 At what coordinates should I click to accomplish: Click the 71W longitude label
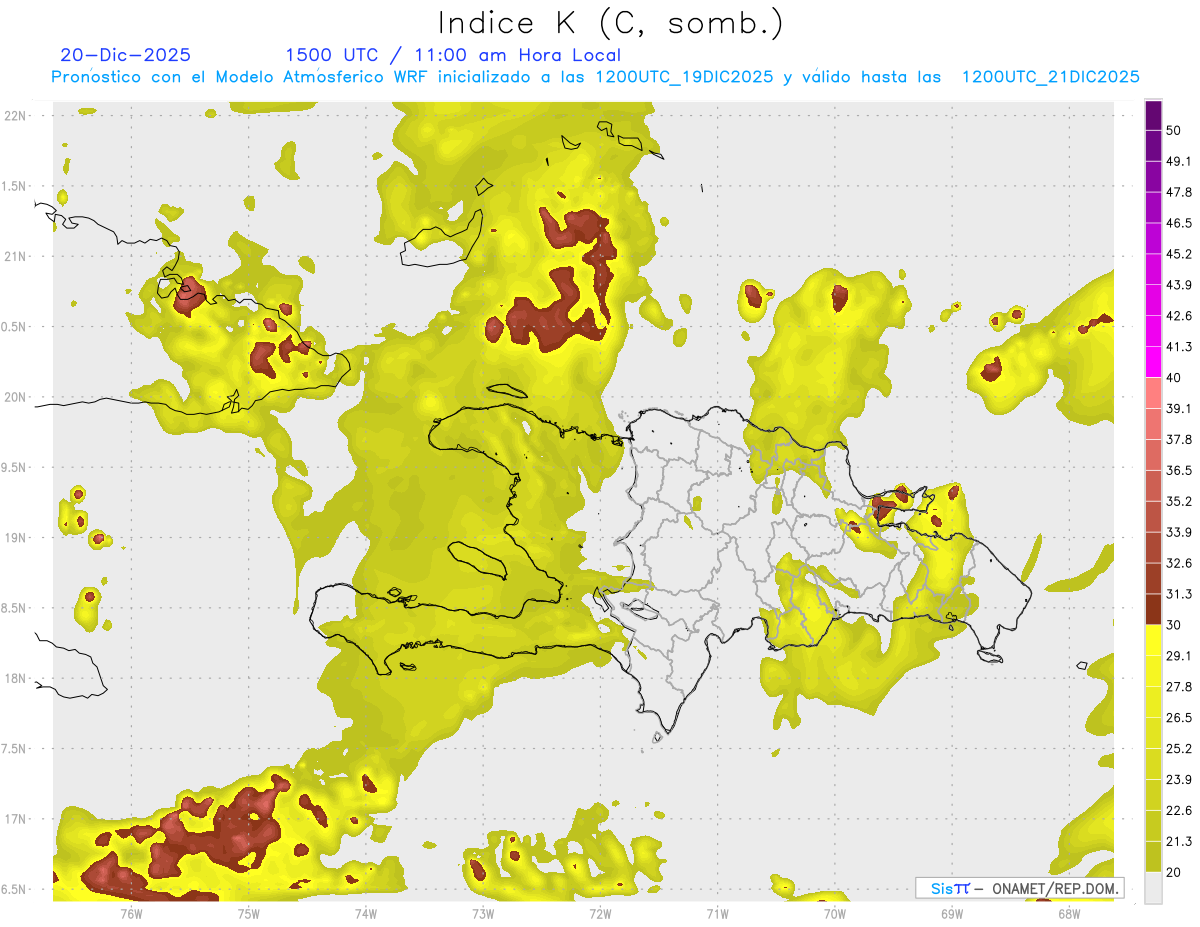[x=717, y=913]
